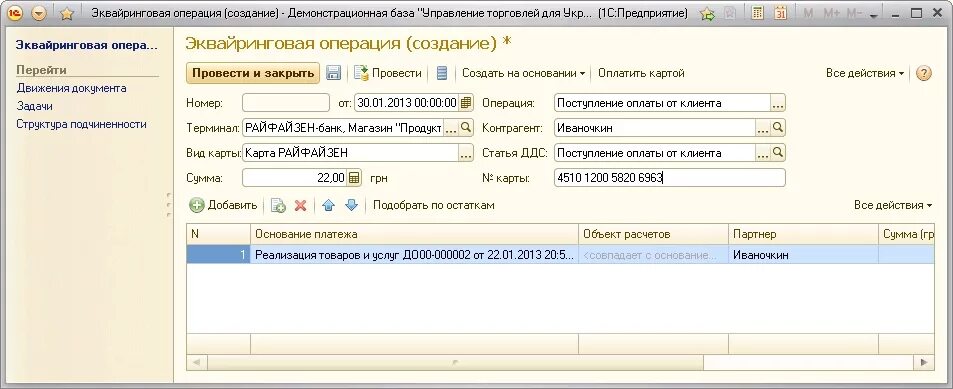Open calculator icon in Сумма field
953x389 pixels.
[355, 178]
